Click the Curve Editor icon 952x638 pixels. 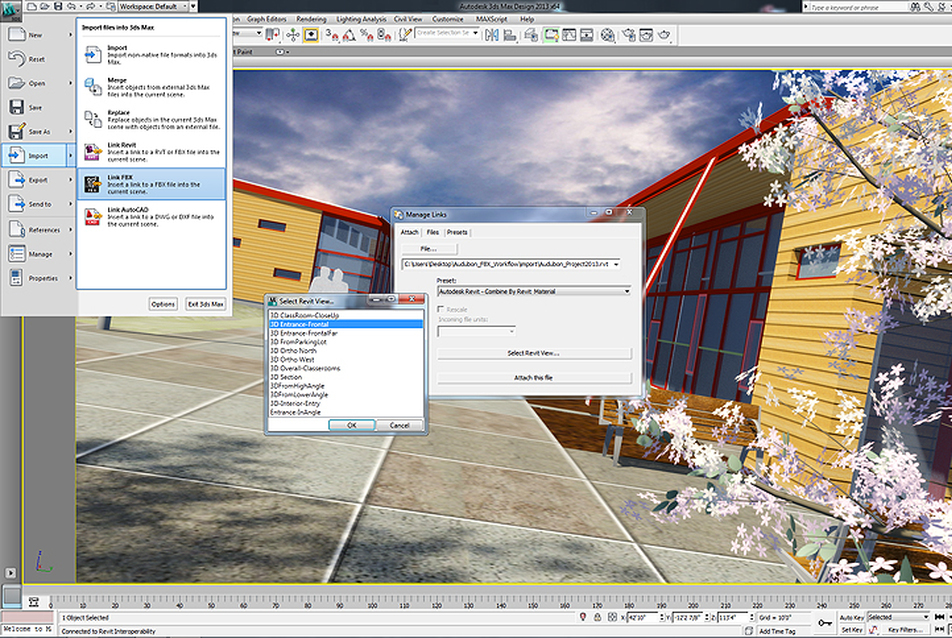click(569, 35)
